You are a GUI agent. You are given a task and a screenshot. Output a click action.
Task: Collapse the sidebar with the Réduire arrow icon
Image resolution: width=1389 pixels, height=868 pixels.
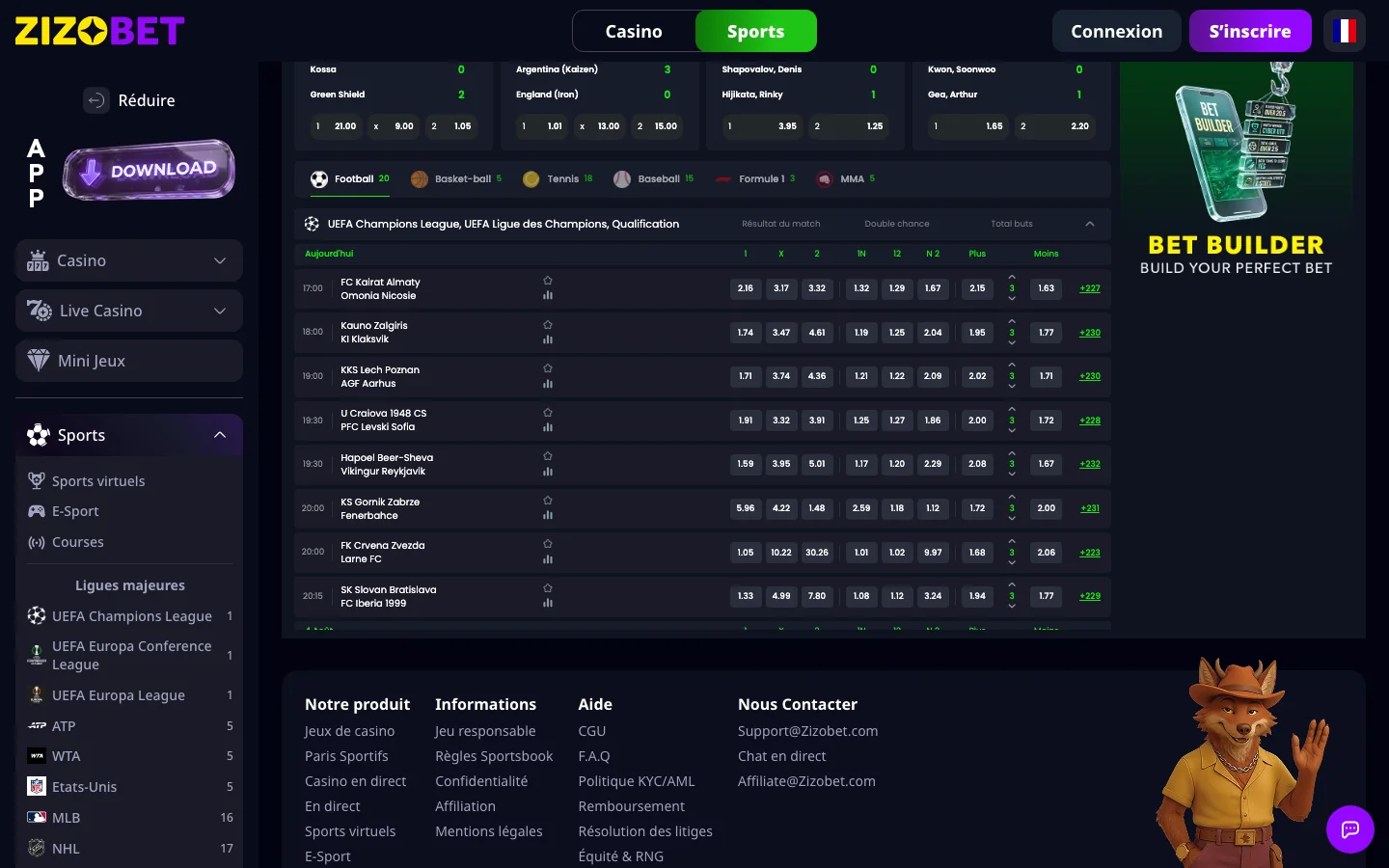pos(96,100)
